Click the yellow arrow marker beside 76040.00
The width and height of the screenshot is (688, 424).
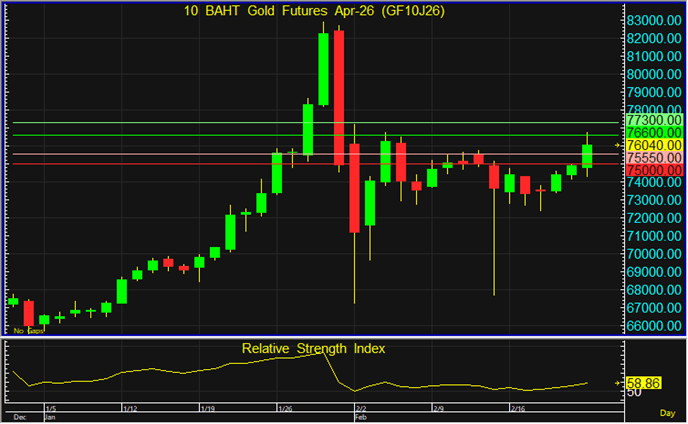(618, 145)
